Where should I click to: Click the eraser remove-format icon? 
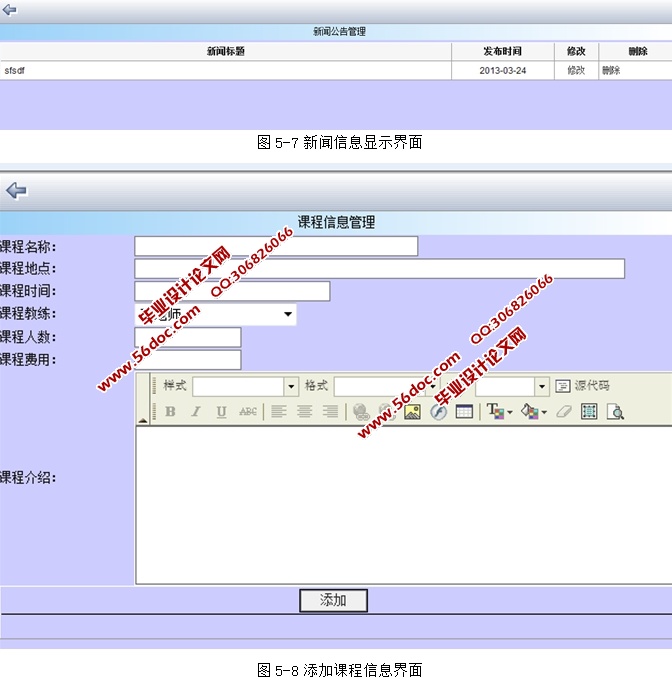click(564, 412)
